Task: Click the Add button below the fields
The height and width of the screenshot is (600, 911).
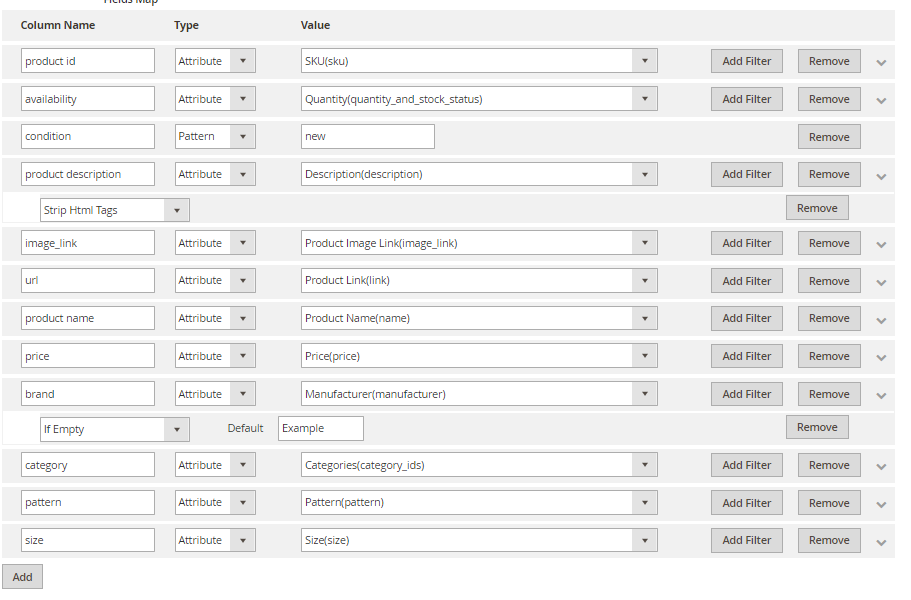Action: (x=22, y=577)
